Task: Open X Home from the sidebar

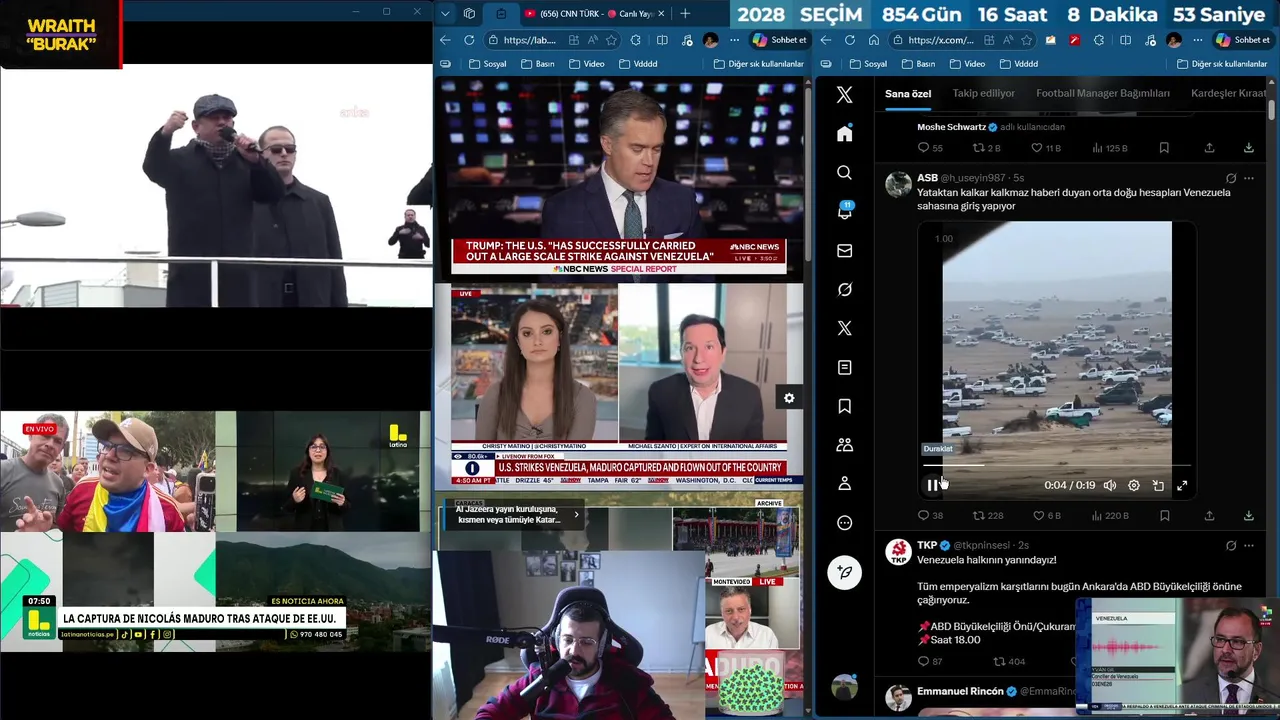Action: [x=845, y=134]
